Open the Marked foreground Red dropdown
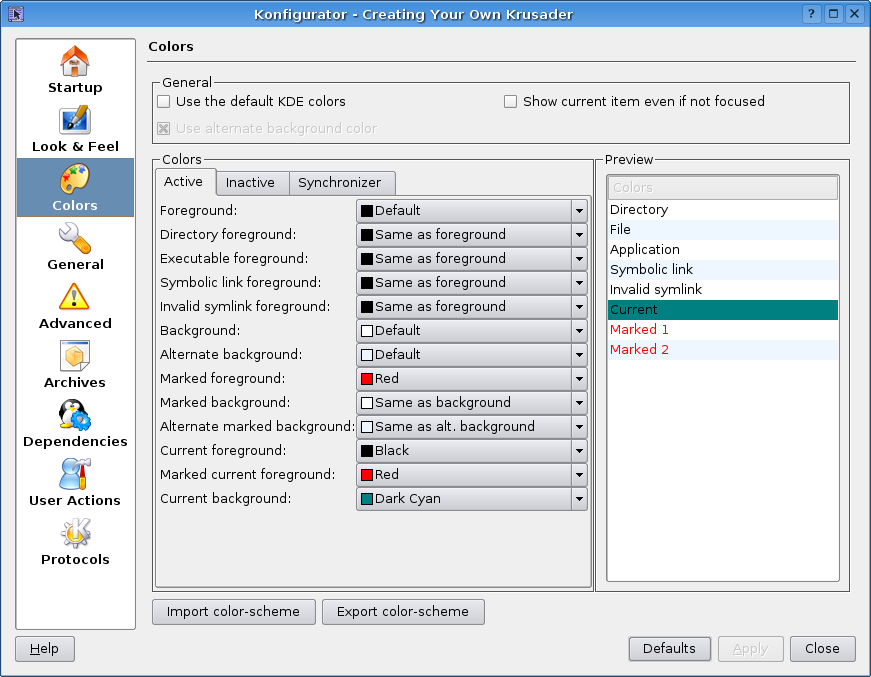871x677 pixels. point(471,379)
